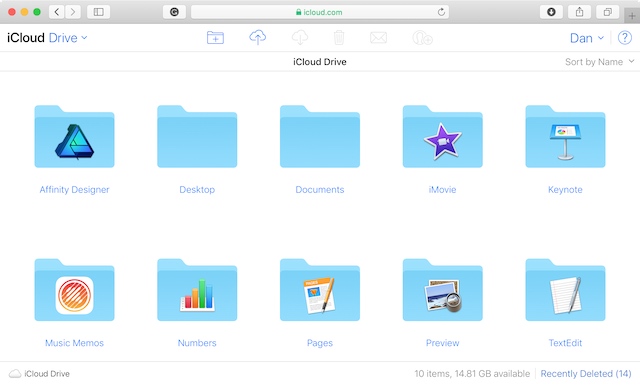The image size is (640, 385).
Task: Open the Preview folder icon
Action: click(x=442, y=290)
